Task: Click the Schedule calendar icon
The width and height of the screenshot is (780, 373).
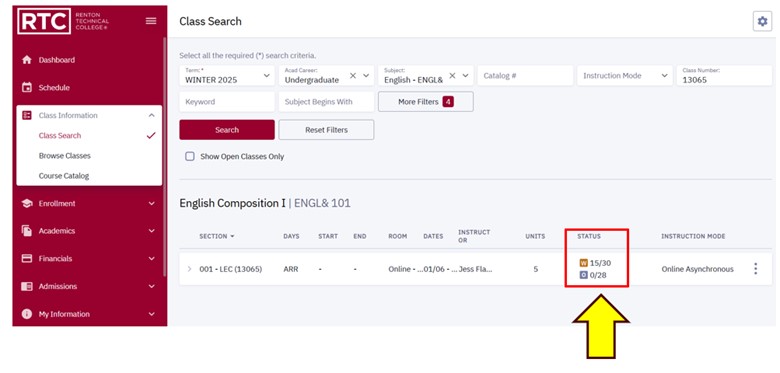Action: click(27, 88)
